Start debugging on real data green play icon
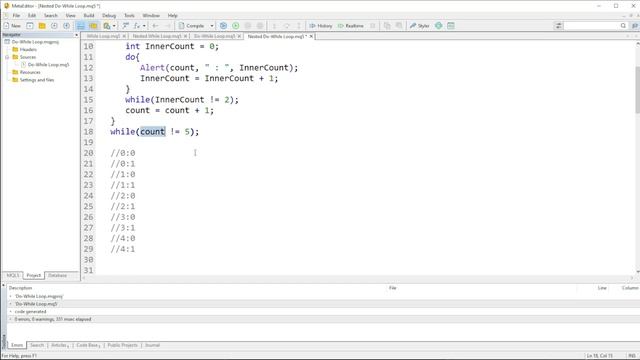 [x=236, y=26]
